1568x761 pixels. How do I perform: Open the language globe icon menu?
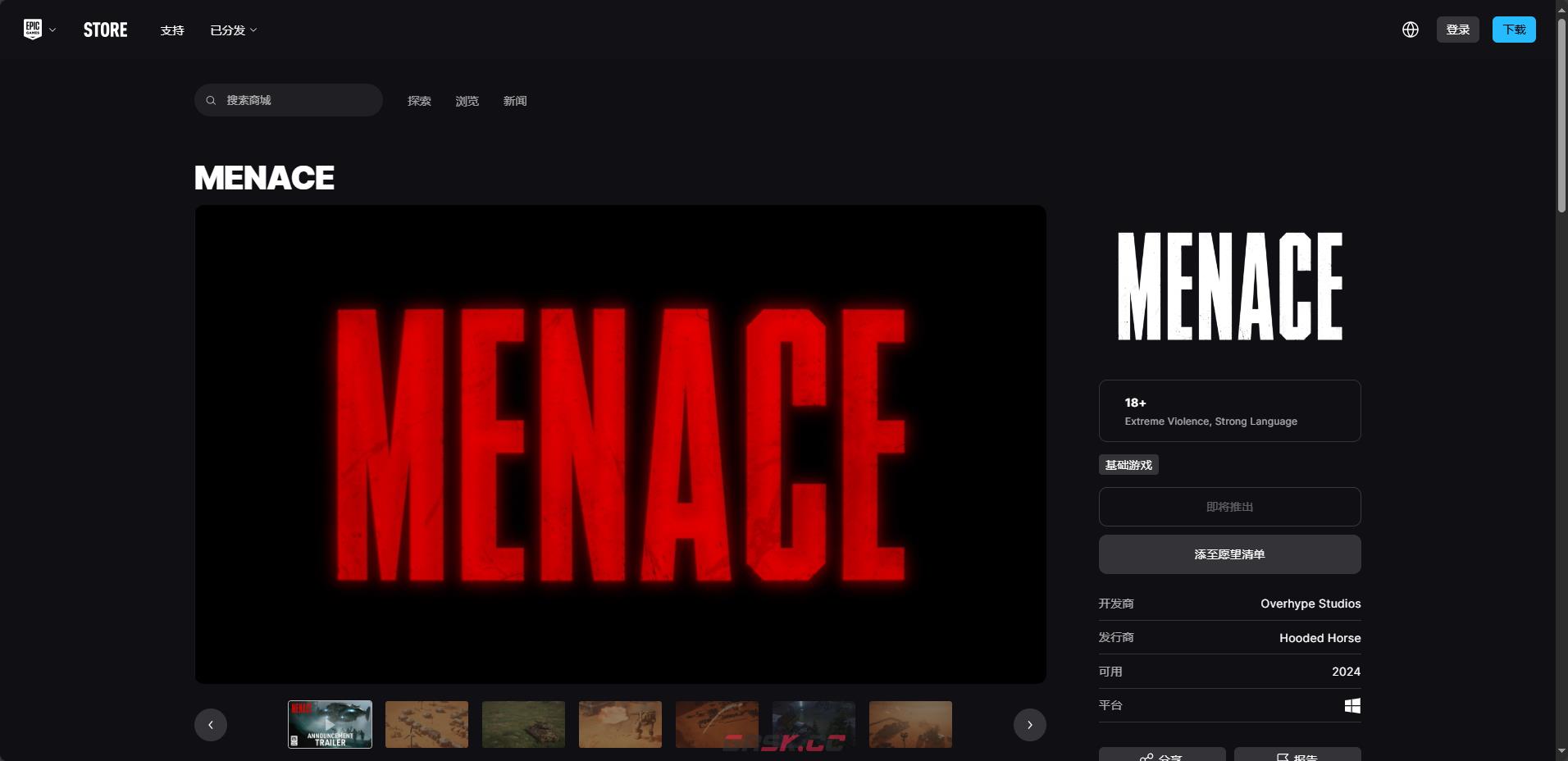1411,30
